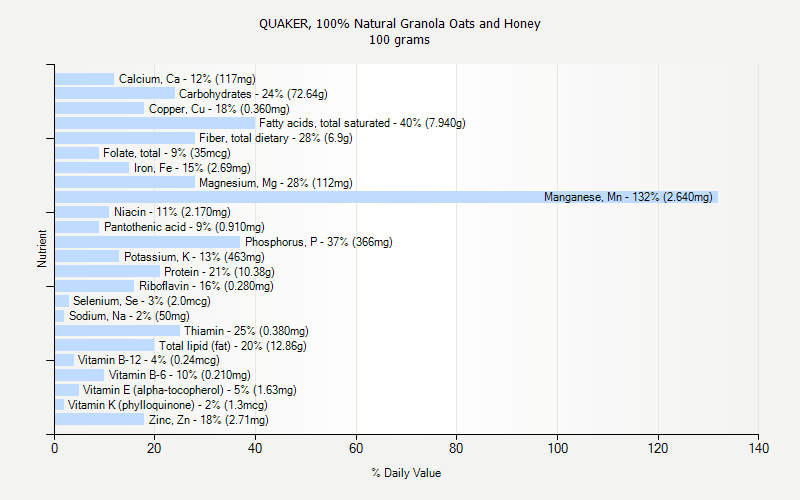Select the 'Protein - 21% (10.38g)' label
Image resolution: width=800 pixels, height=500 pixels.
point(219,272)
